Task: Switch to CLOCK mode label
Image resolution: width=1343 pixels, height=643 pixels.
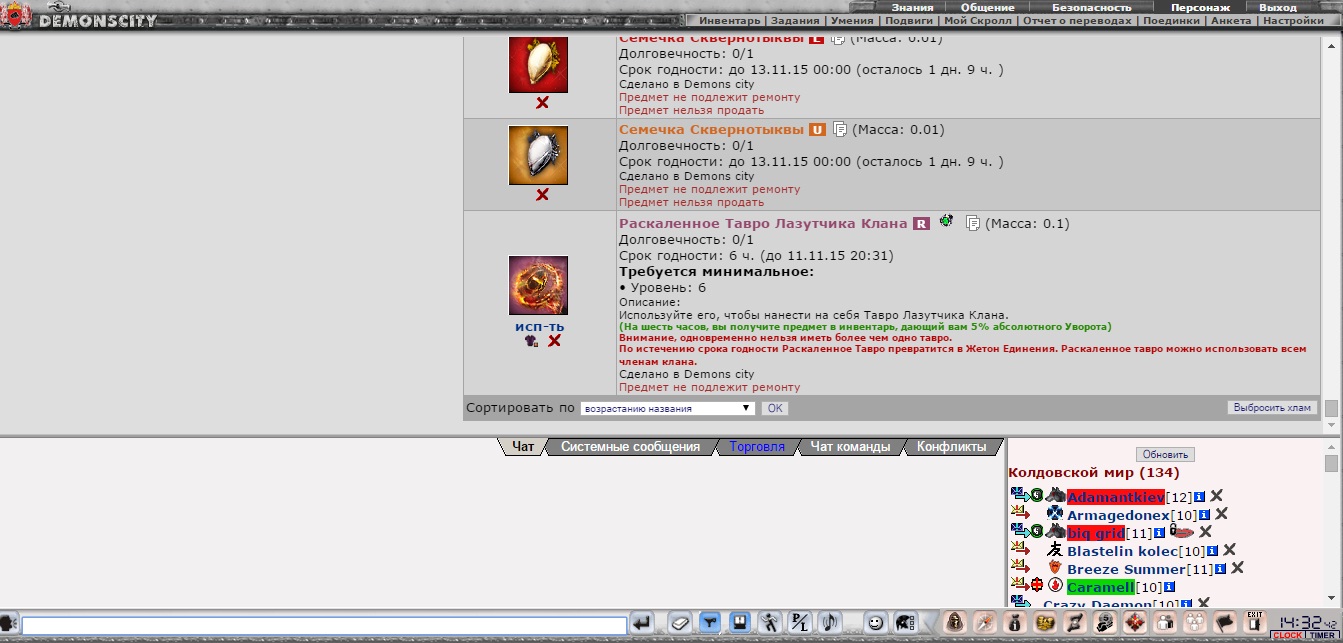Action: point(1289,636)
